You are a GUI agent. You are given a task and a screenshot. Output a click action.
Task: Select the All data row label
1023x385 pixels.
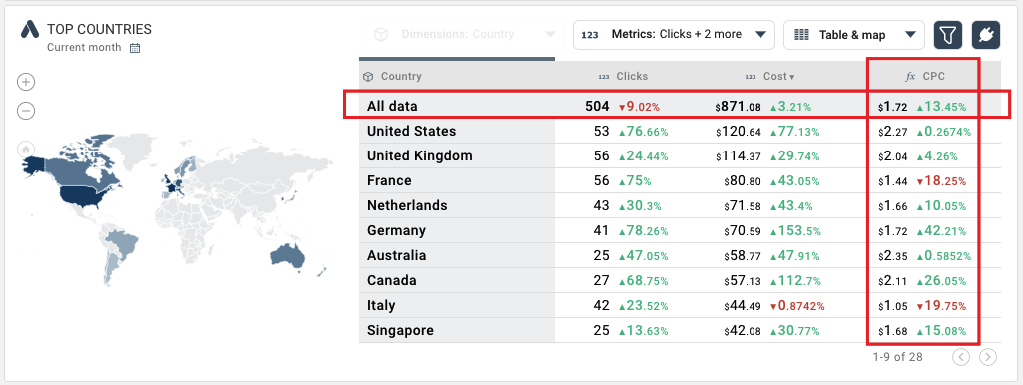pyautogui.click(x=392, y=106)
